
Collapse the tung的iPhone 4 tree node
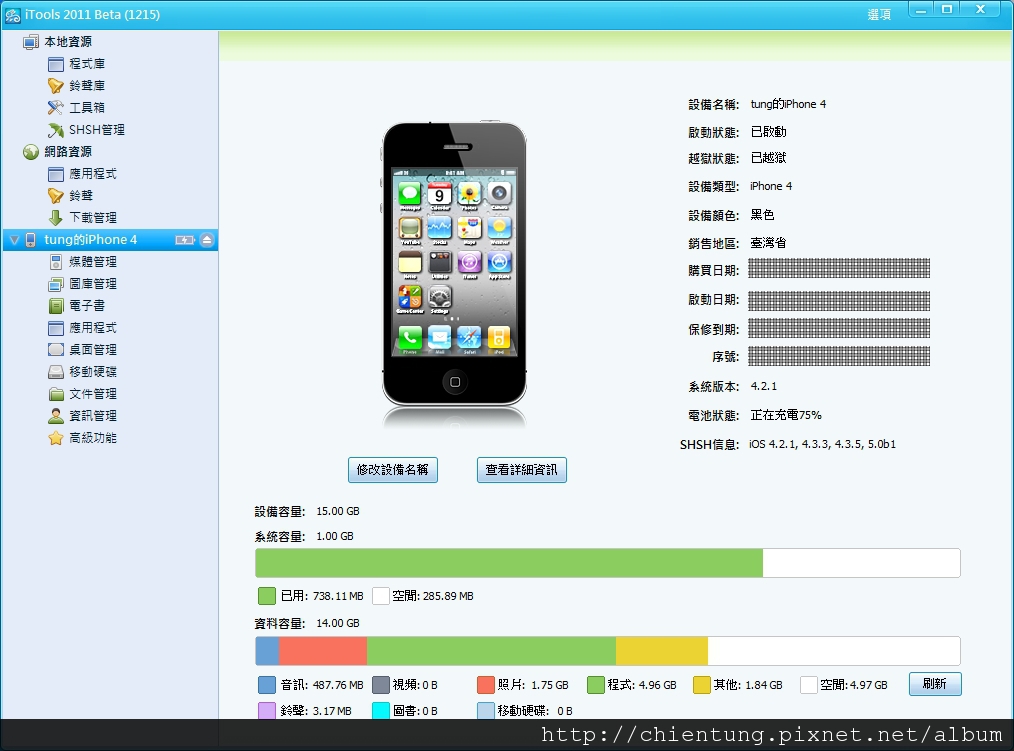coord(14,240)
